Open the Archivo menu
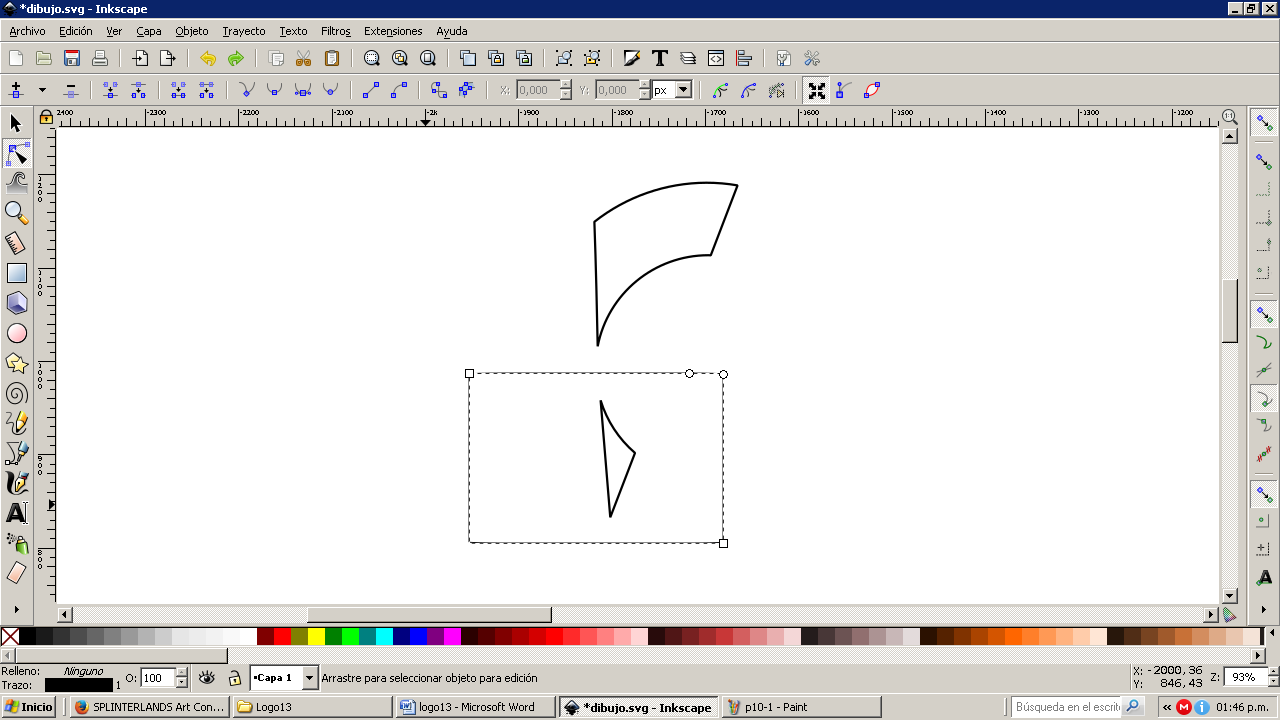Screen dimensions: 1280x720 point(27,31)
